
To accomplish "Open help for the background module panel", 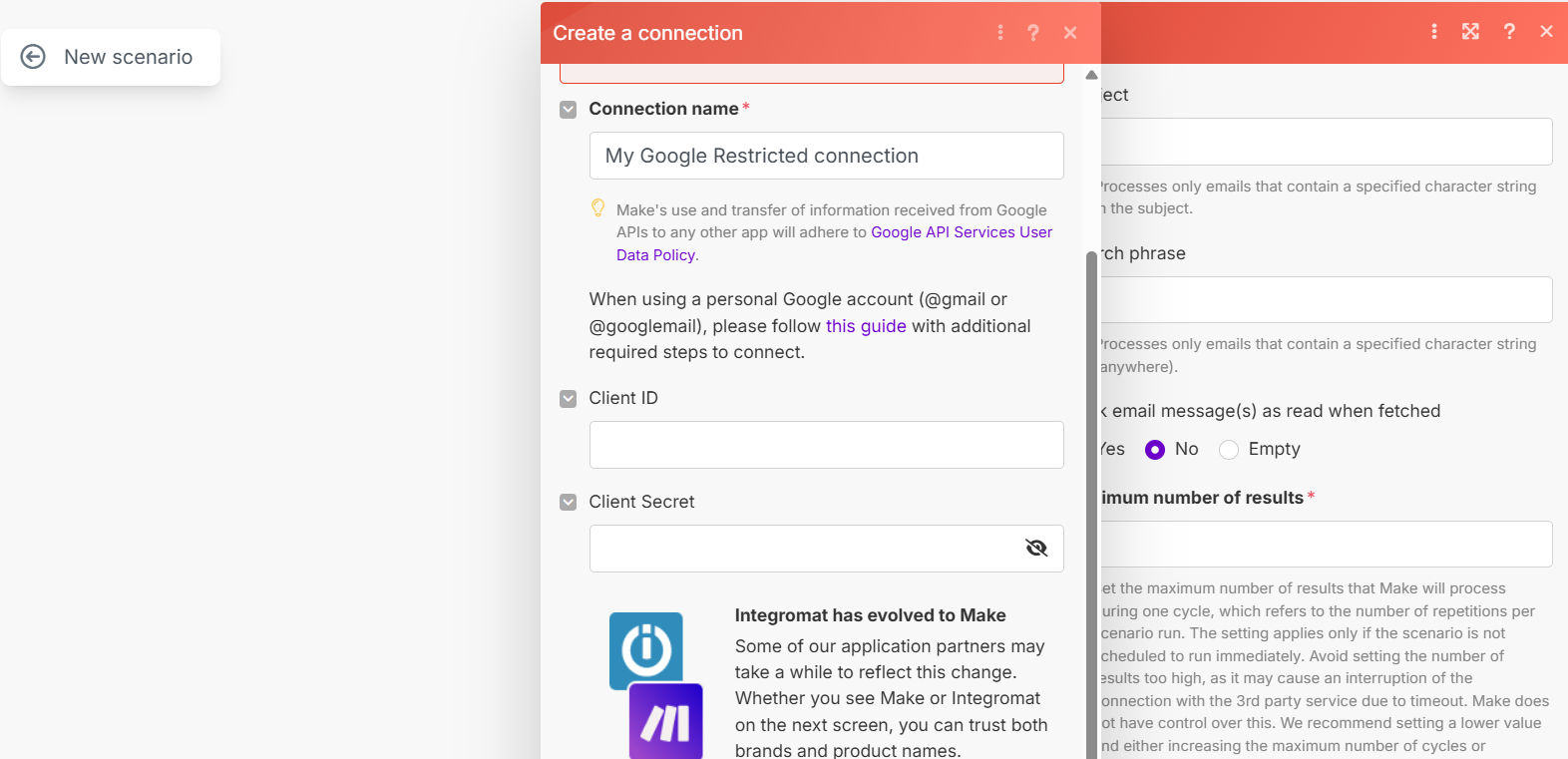I will (x=1509, y=31).
